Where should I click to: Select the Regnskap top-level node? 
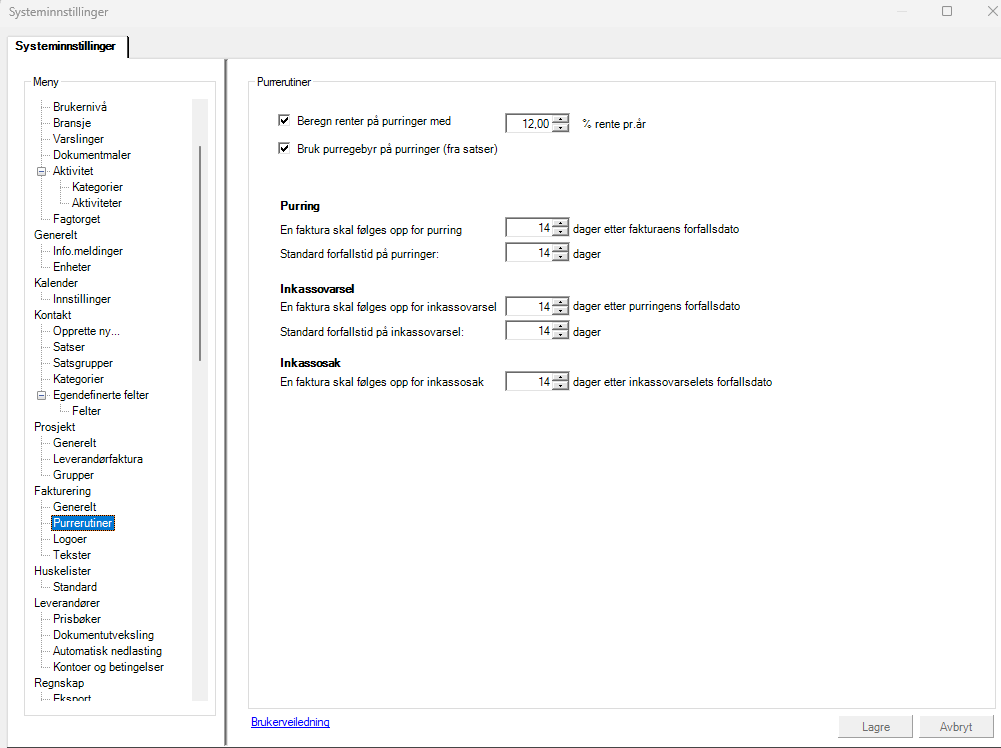[x=59, y=683]
